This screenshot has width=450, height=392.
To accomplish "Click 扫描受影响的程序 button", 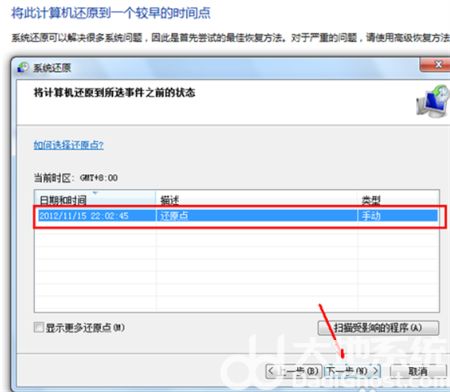I will pos(378,328).
